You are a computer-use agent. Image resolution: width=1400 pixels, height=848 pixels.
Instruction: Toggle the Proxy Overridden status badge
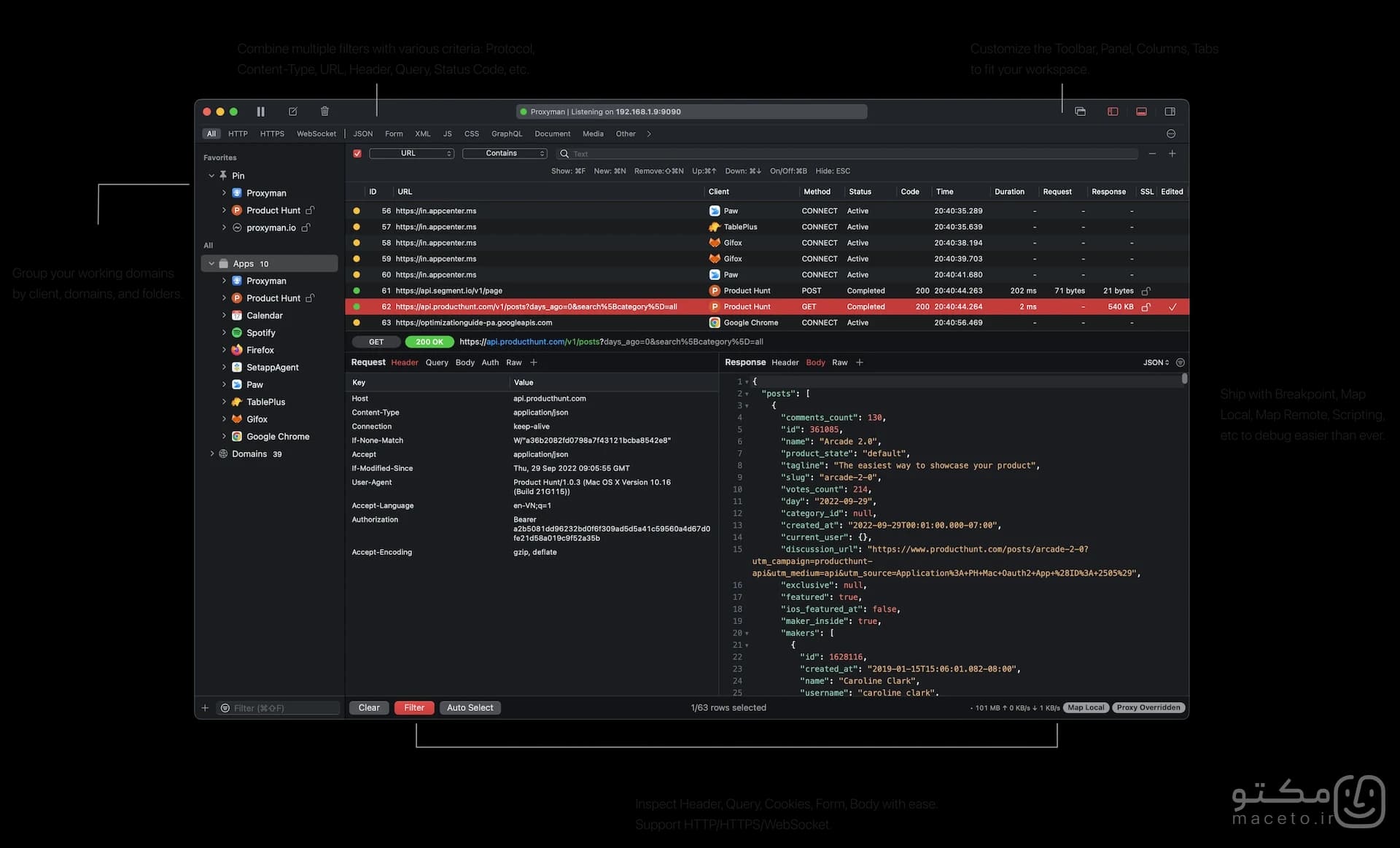click(1148, 707)
